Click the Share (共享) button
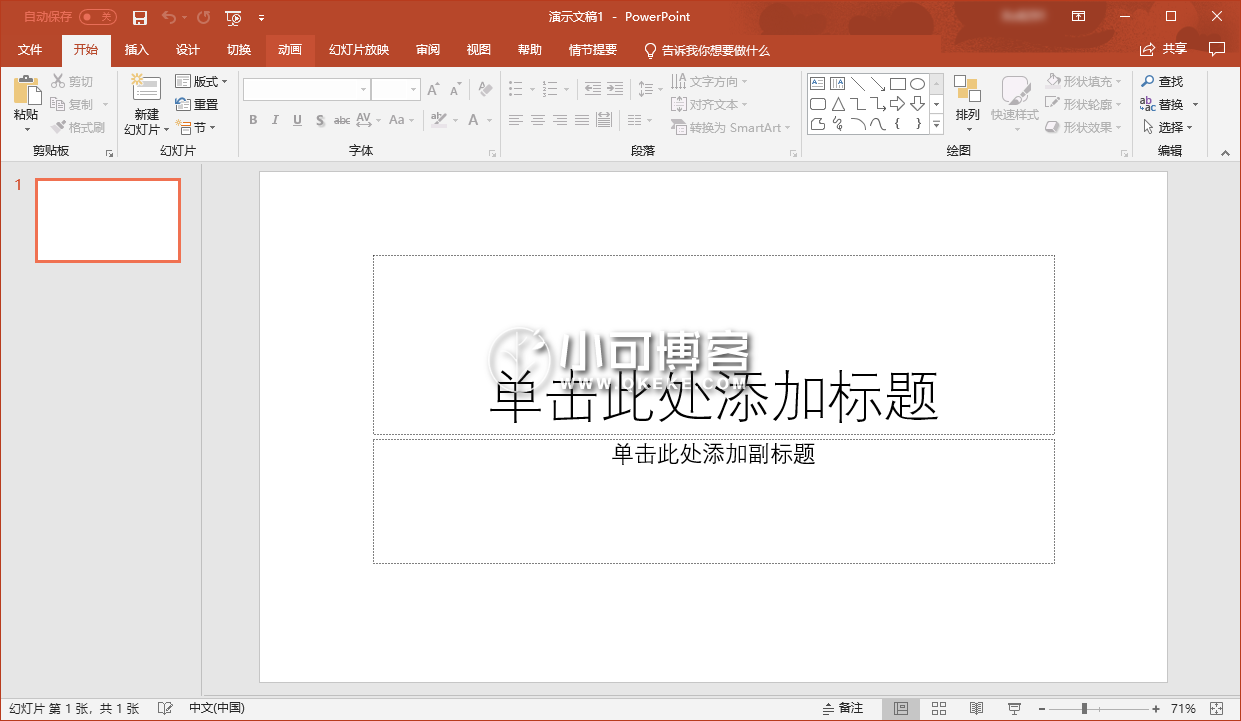Viewport: 1241px width, 721px height. [1164, 49]
